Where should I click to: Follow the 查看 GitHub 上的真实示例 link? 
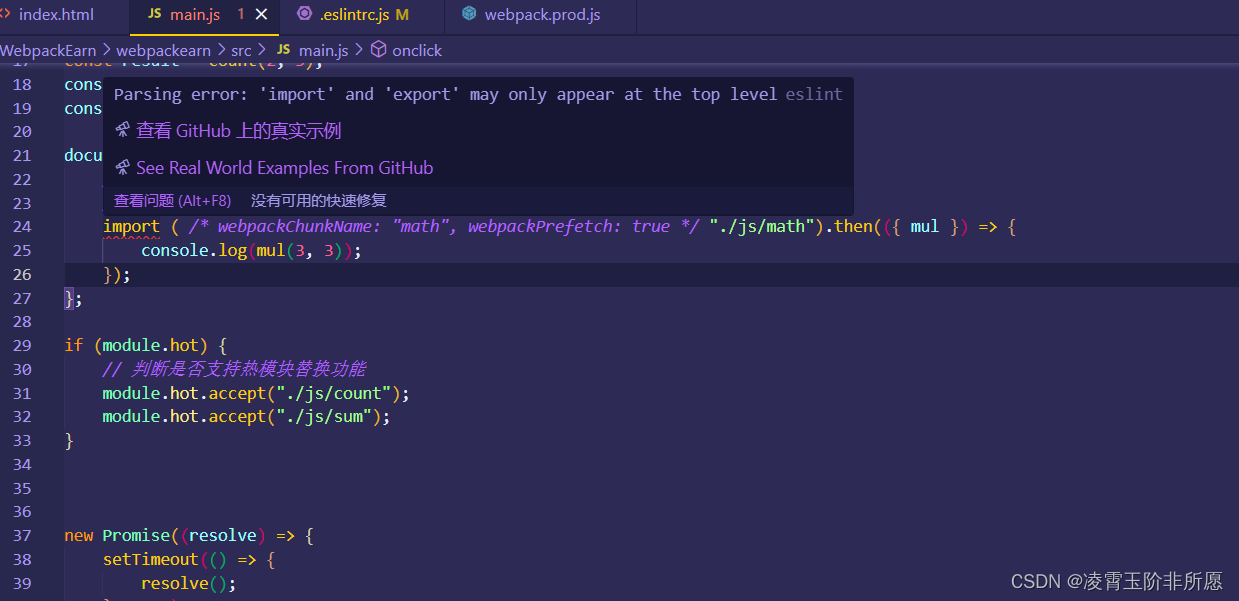[240, 130]
